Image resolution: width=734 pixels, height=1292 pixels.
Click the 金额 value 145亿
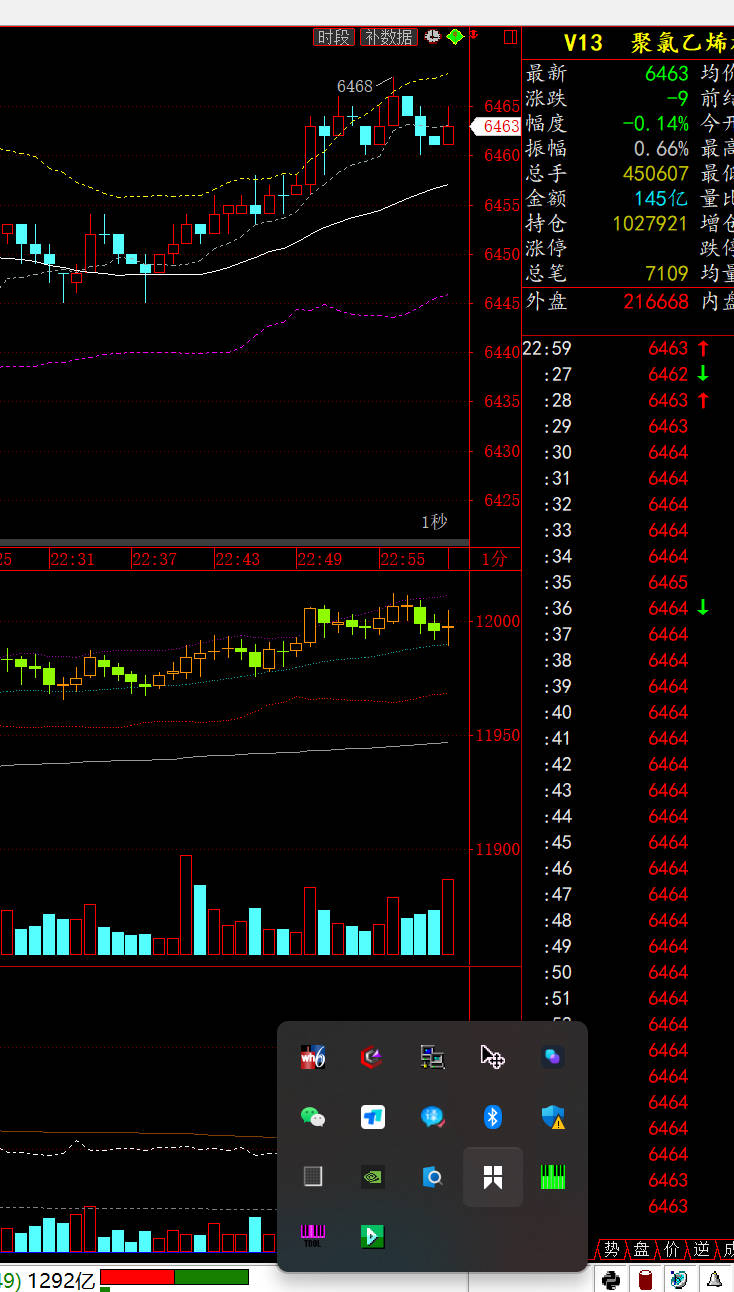[x=661, y=198]
